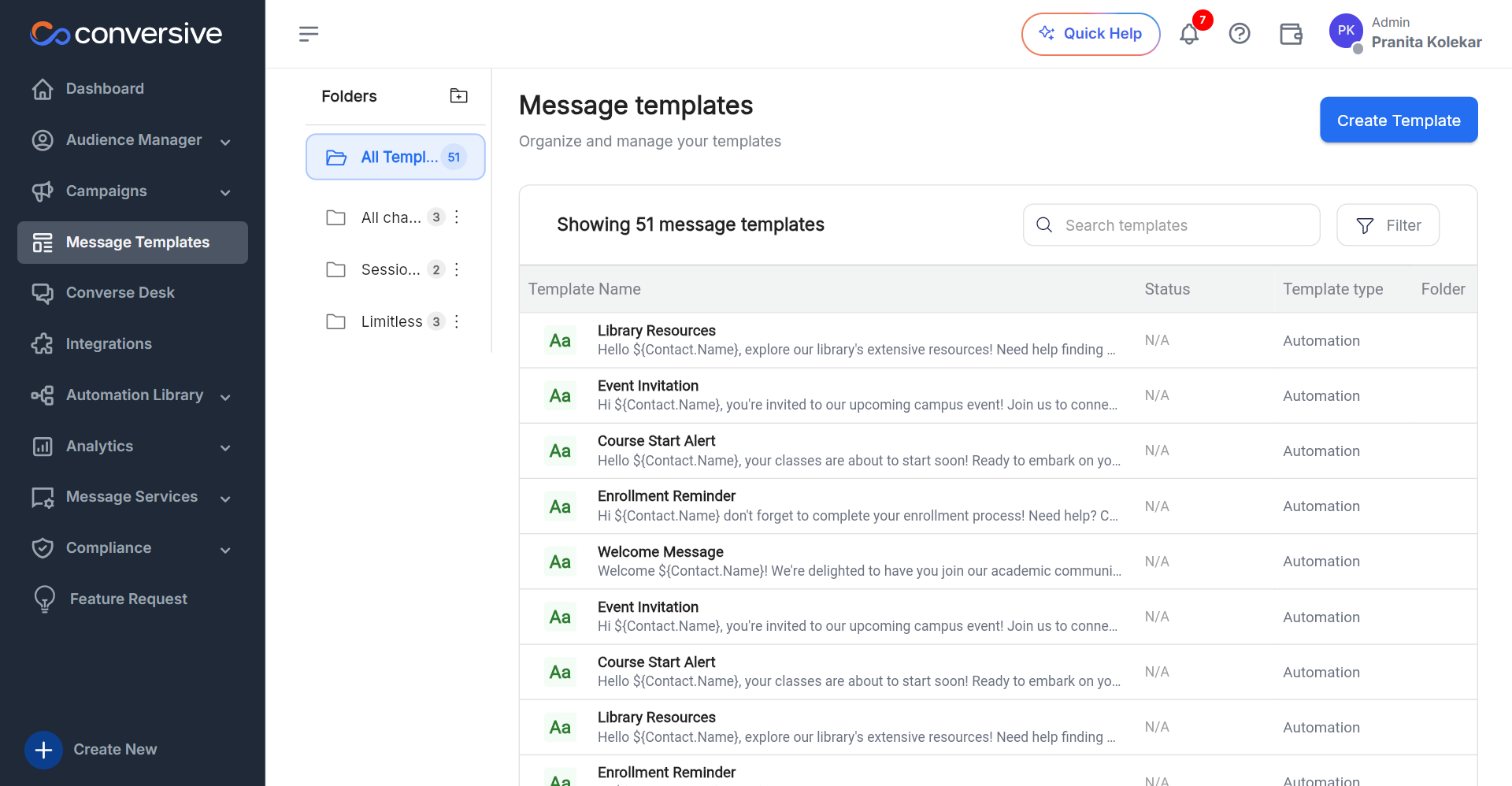Open options for All cha... folder
Image resolution: width=1512 pixels, height=786 pixels.
click(457, 217)
